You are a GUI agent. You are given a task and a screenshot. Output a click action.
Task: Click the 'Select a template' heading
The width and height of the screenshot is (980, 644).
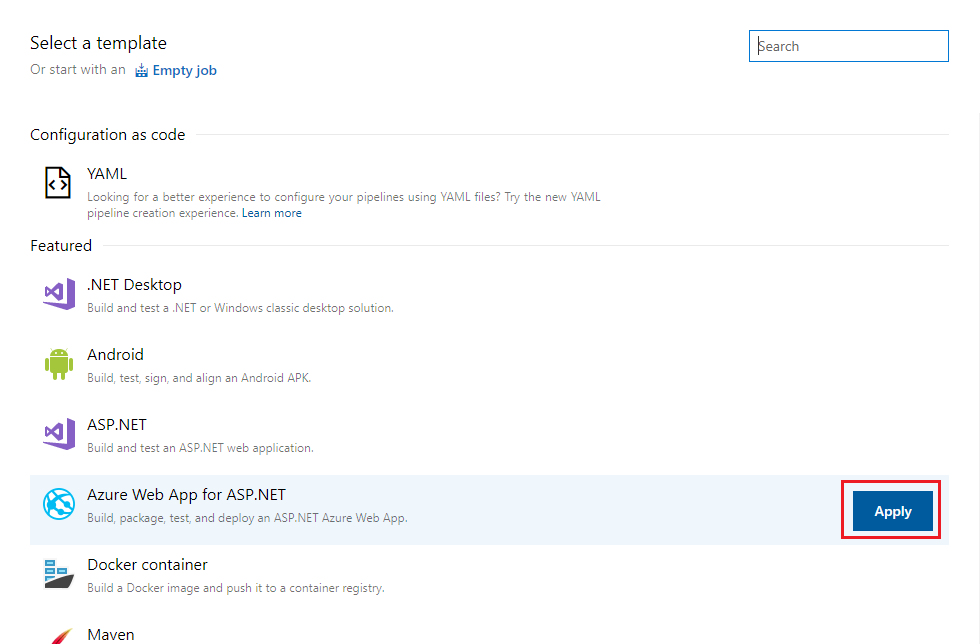pos(98,43)
